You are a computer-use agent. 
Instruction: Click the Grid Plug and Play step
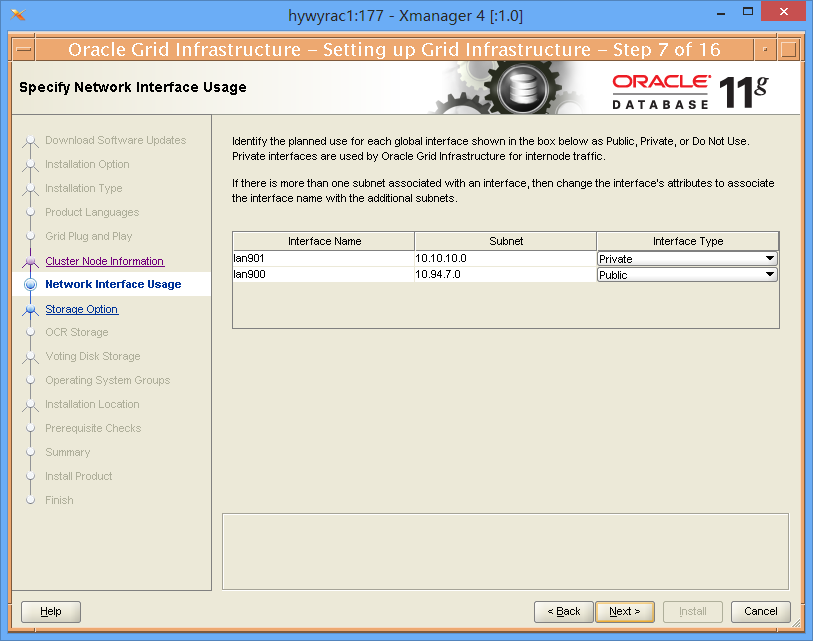coord(89,236)
